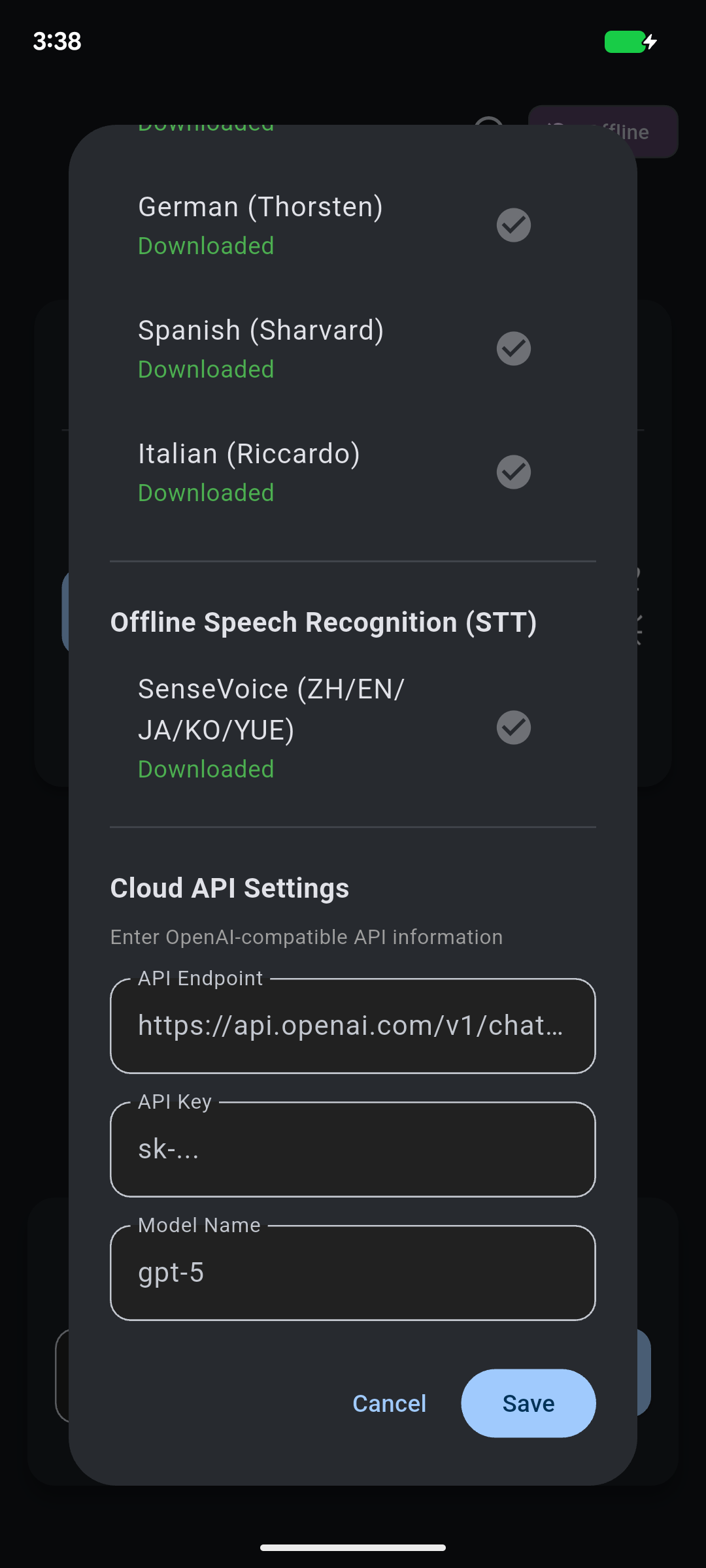Screen dimensions: 706x1568
Task: Choose the Italian (Riccardo) voice name
Action: (x=249, y=454)
